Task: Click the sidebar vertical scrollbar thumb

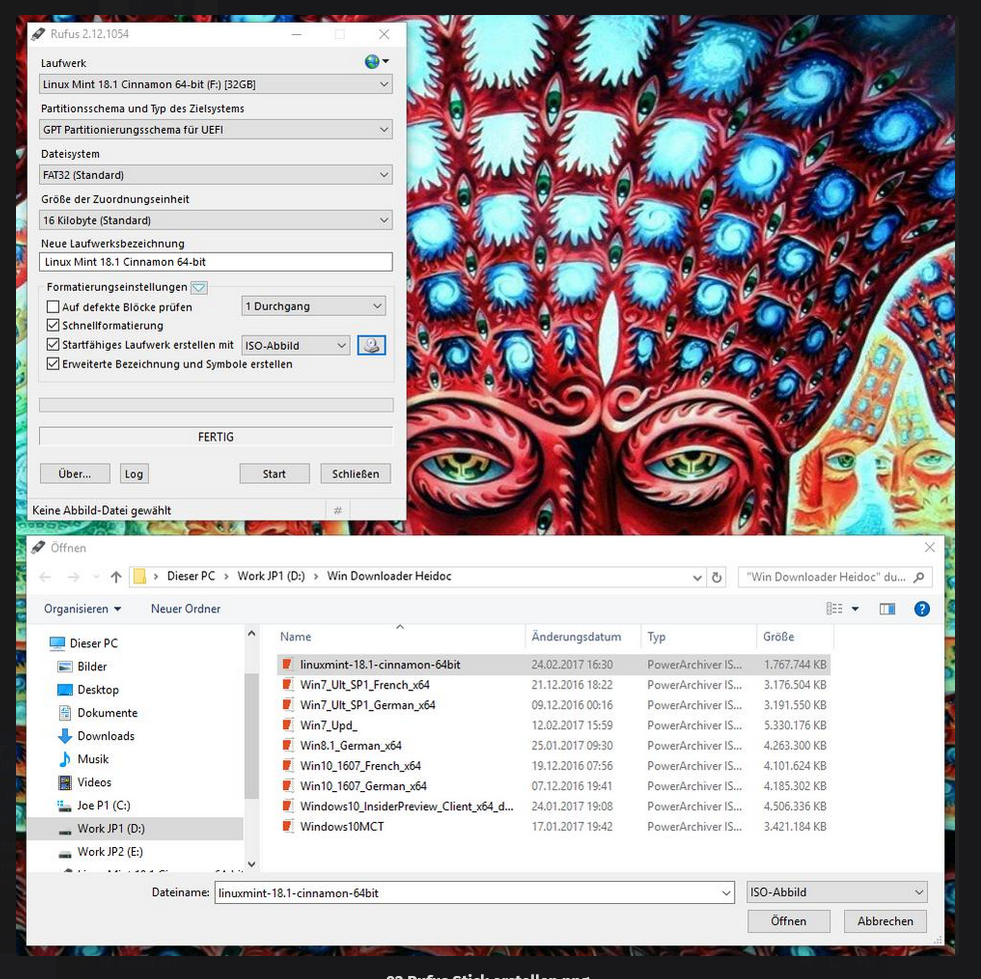Action: tap(252, 736)
